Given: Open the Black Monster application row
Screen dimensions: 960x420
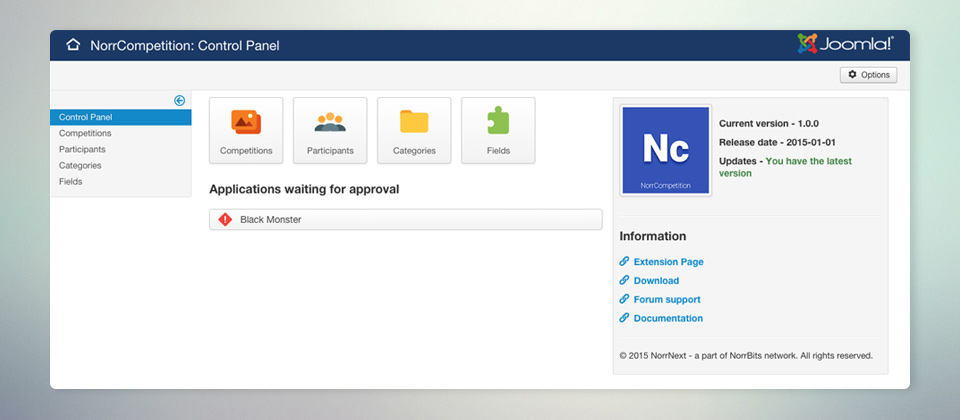Looking at the screenshot, I should [x=405, y=219].
